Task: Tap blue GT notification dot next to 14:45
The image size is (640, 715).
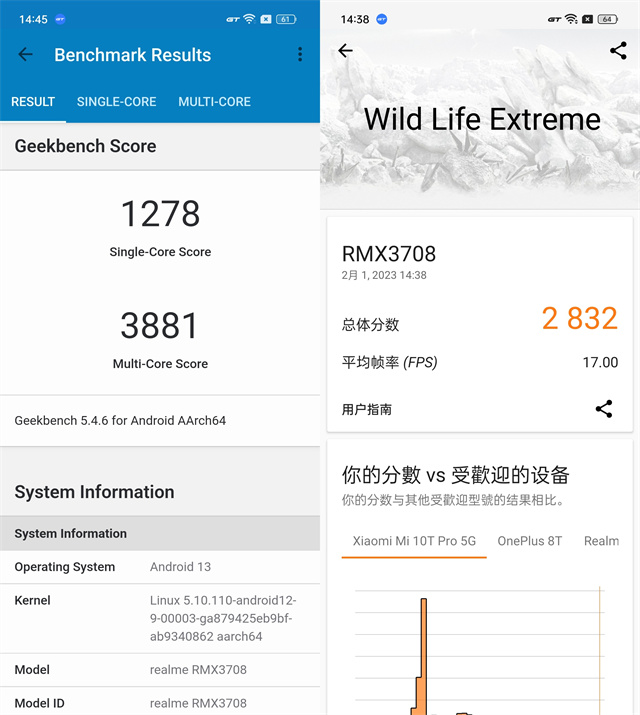Action: 60,19
